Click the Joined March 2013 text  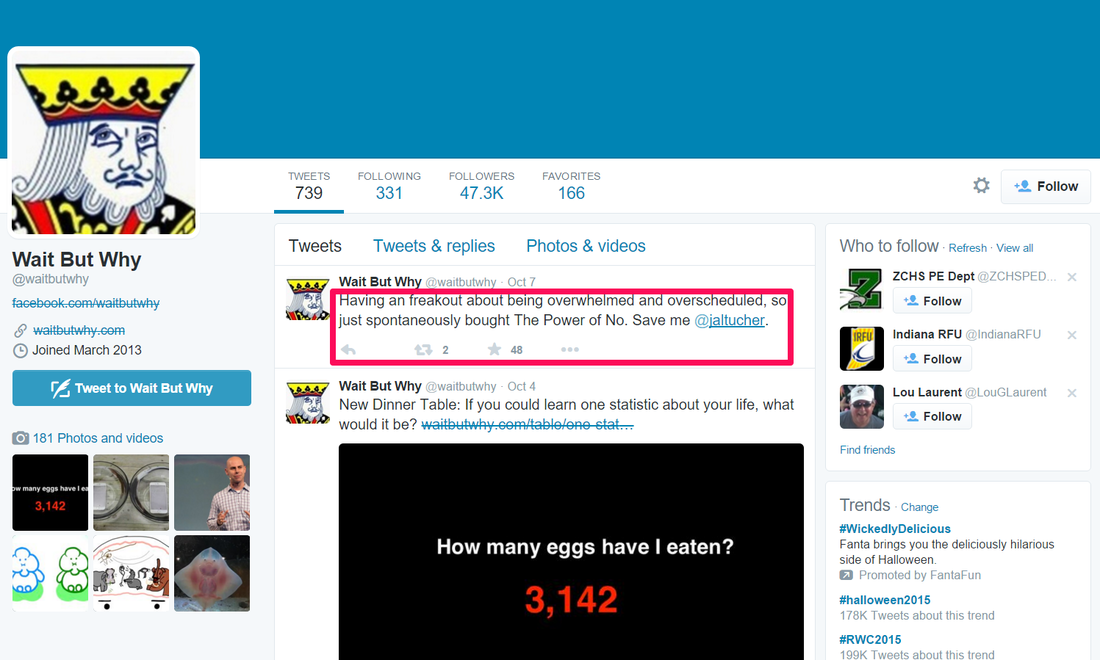point(87,350)
